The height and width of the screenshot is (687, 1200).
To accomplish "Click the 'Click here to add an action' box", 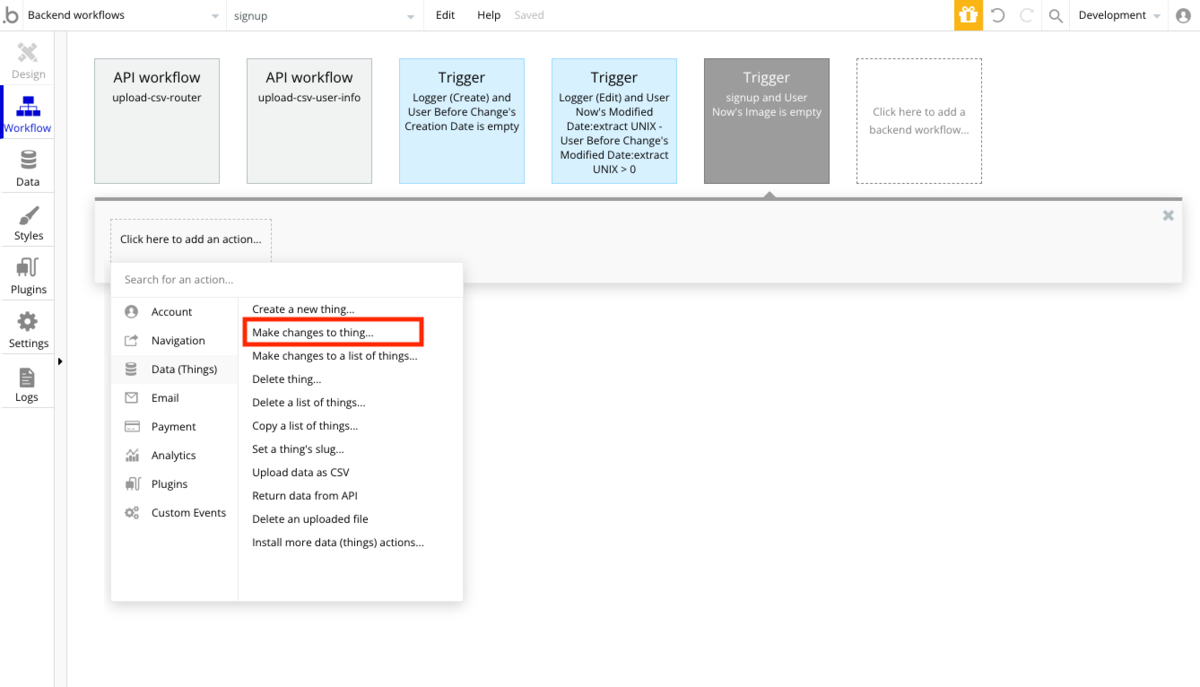I will tap(190, 239).
